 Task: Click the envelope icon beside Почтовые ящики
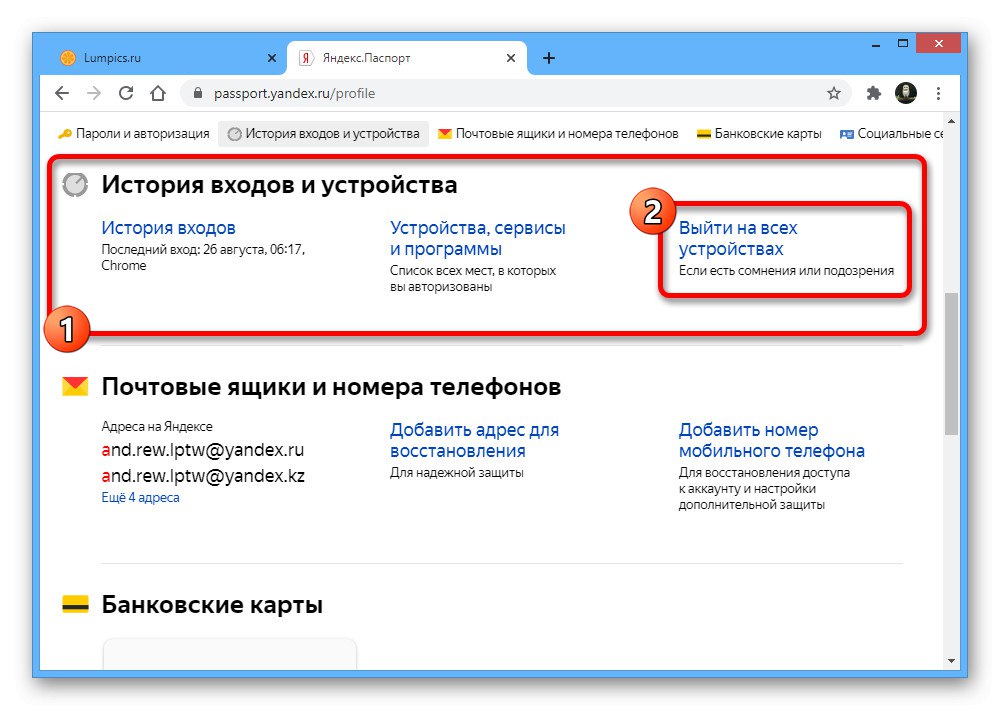tap(75, 386)
